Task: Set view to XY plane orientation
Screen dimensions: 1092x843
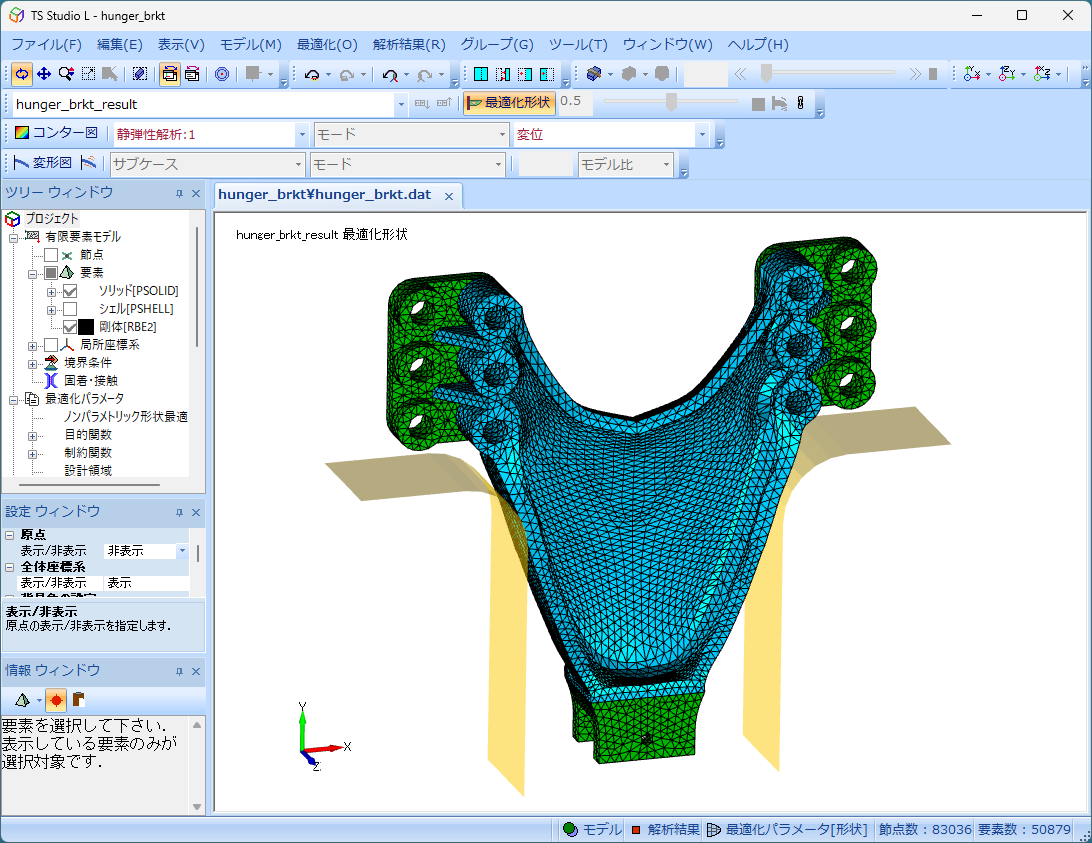Action: (972, 74)
